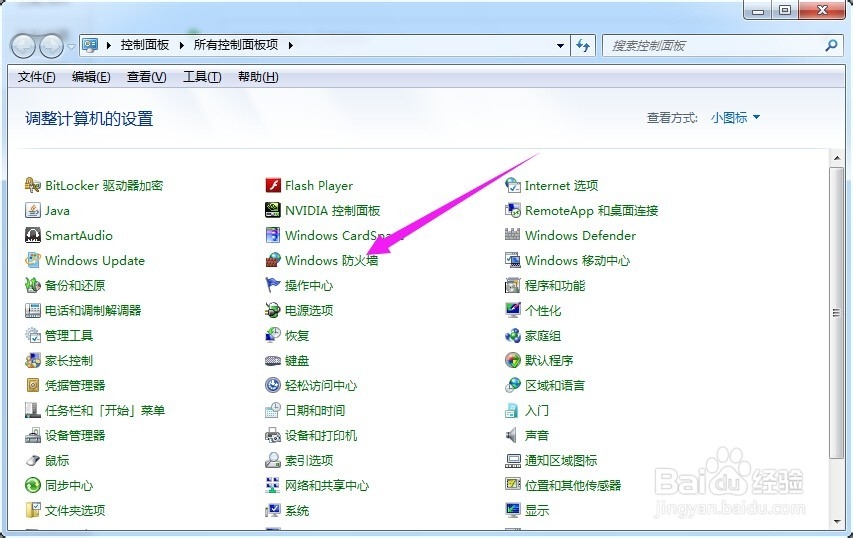Click the 控制面板 breadcrumb
The width and height of the screenshot is (853, 538).
(145, 45)
